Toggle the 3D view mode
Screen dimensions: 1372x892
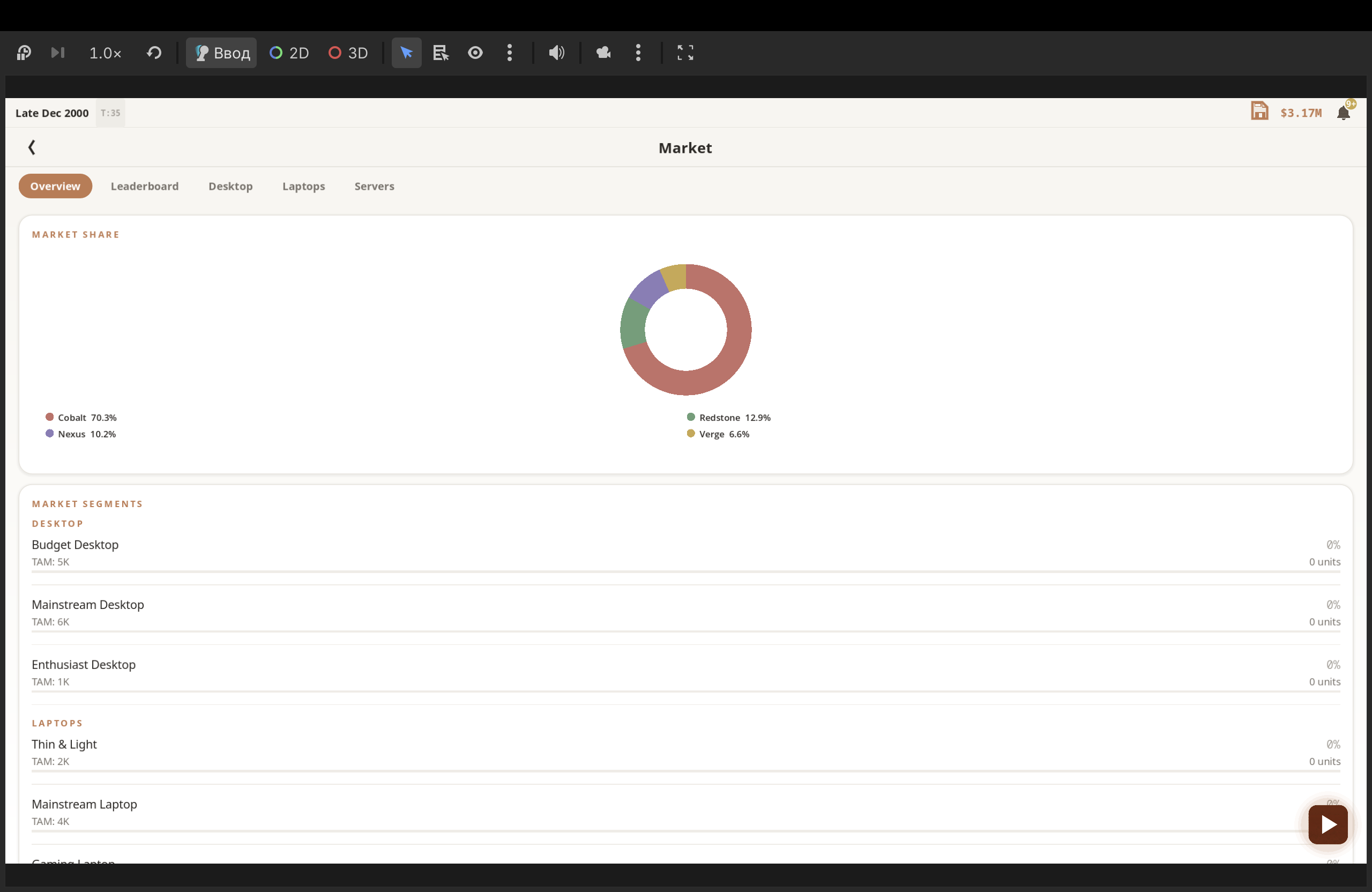point(348,53)
